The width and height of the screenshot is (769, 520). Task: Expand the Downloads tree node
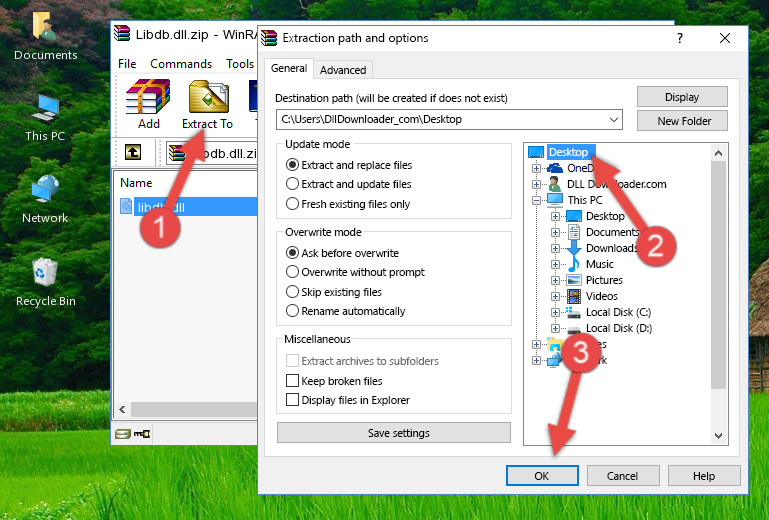555,248
